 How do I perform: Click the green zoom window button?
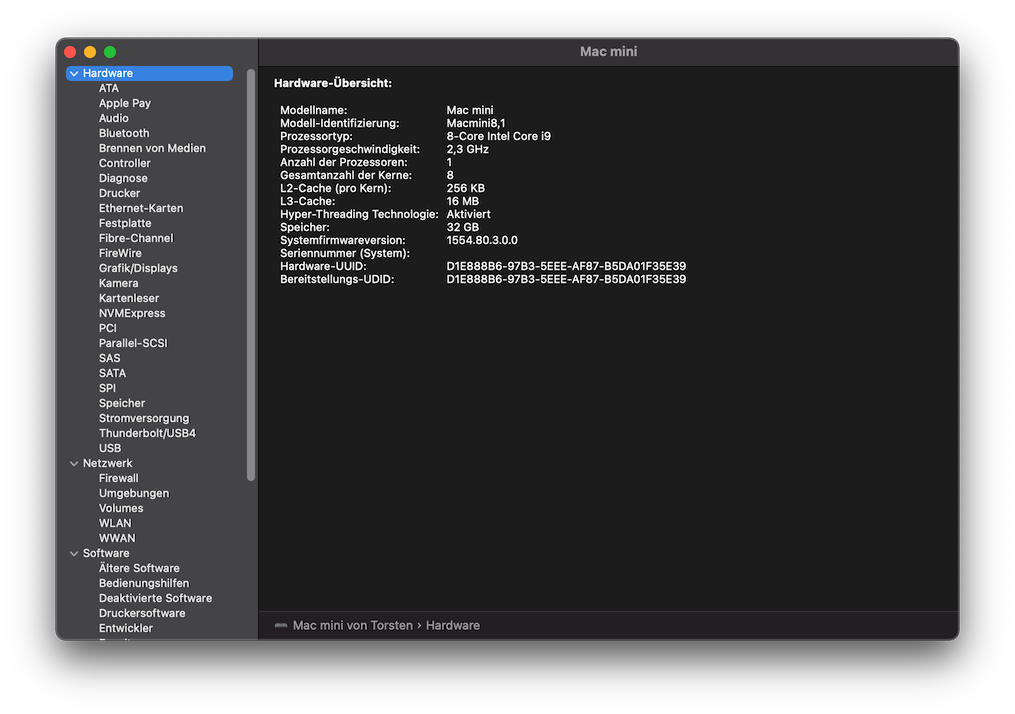click(x=110, y=52)
